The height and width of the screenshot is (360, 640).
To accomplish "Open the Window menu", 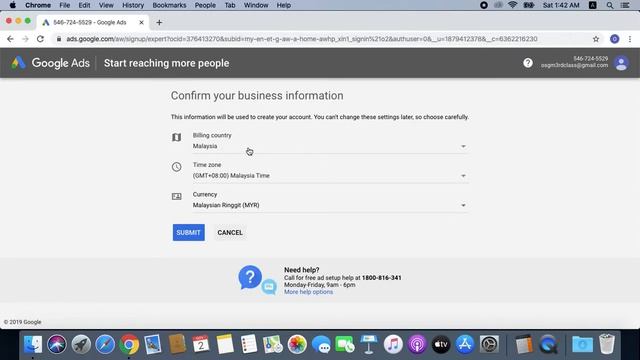I will click(256, 5).
